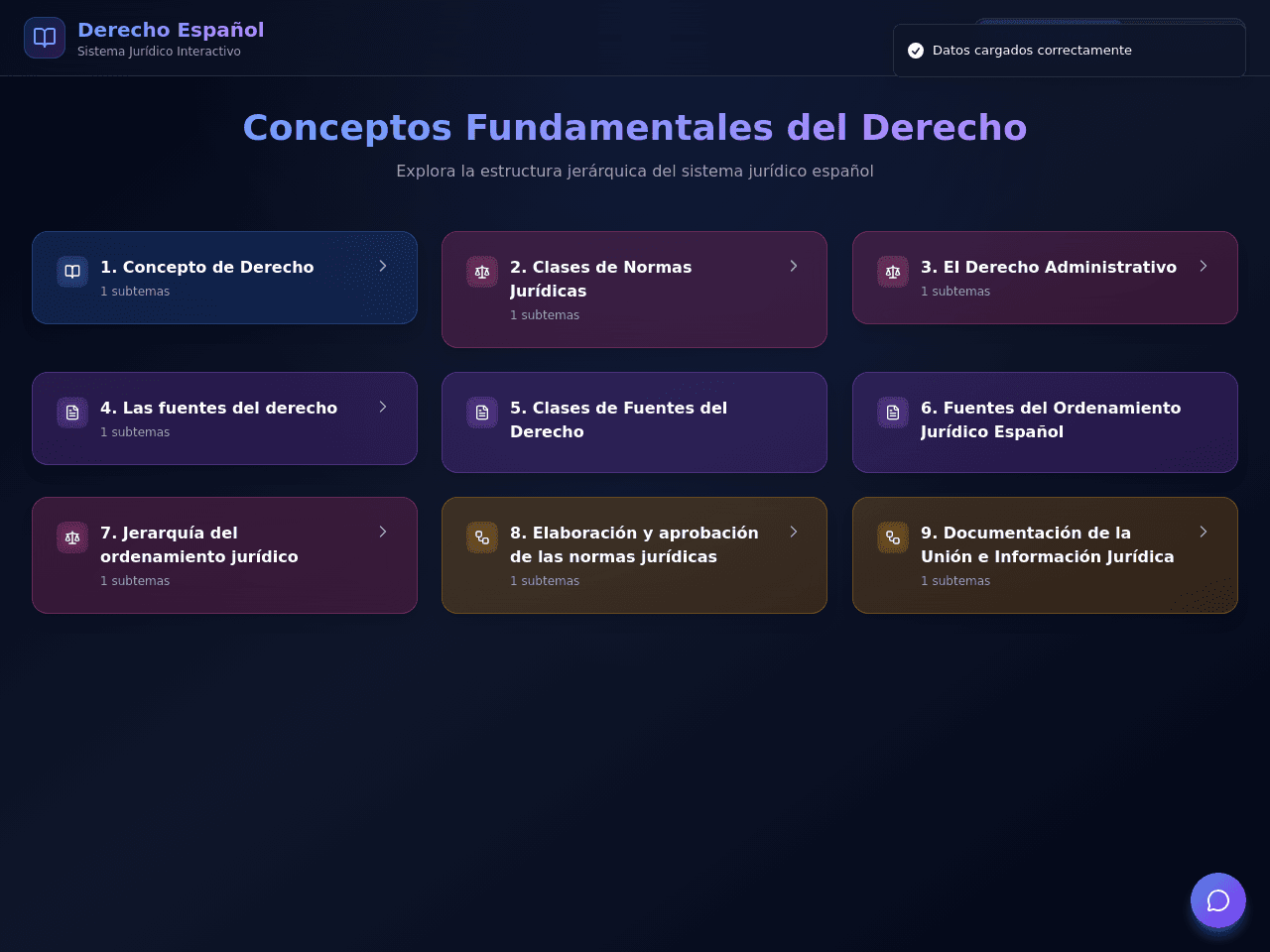This screenshot has width=1270, height=952.
Task: Click the scales icon on El Derecho Administrativo card
Action: (x=893, y=272)
